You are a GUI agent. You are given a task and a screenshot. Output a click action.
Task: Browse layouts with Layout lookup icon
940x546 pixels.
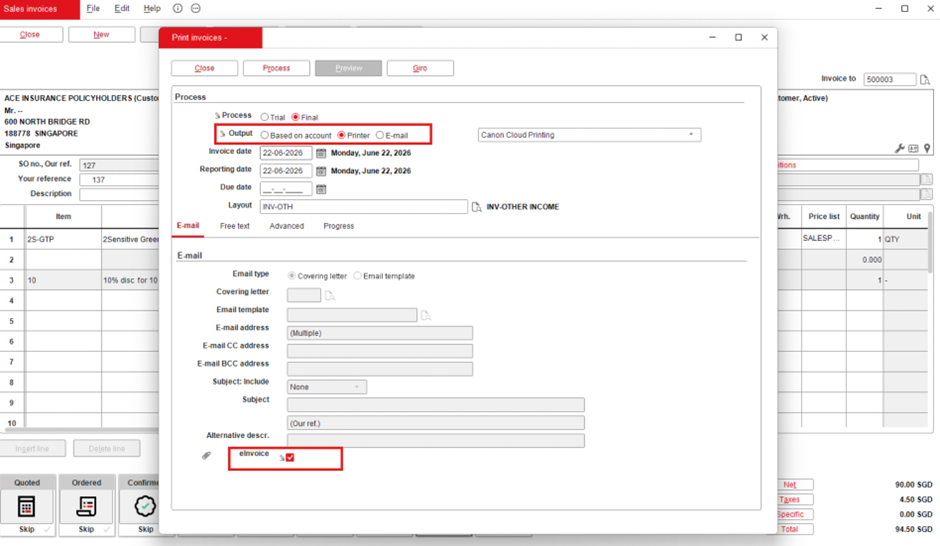(x=477, y=207)
